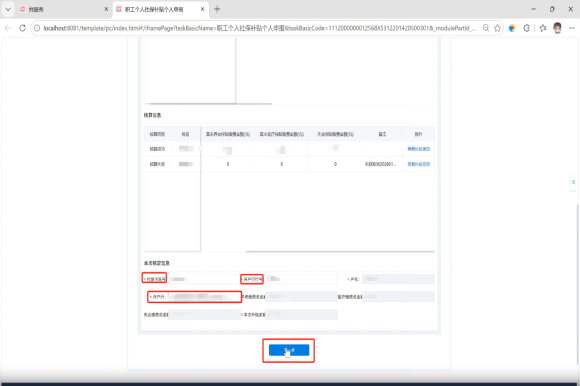Click the 失业保险缴费金额 column header

[x=335, y=134]
